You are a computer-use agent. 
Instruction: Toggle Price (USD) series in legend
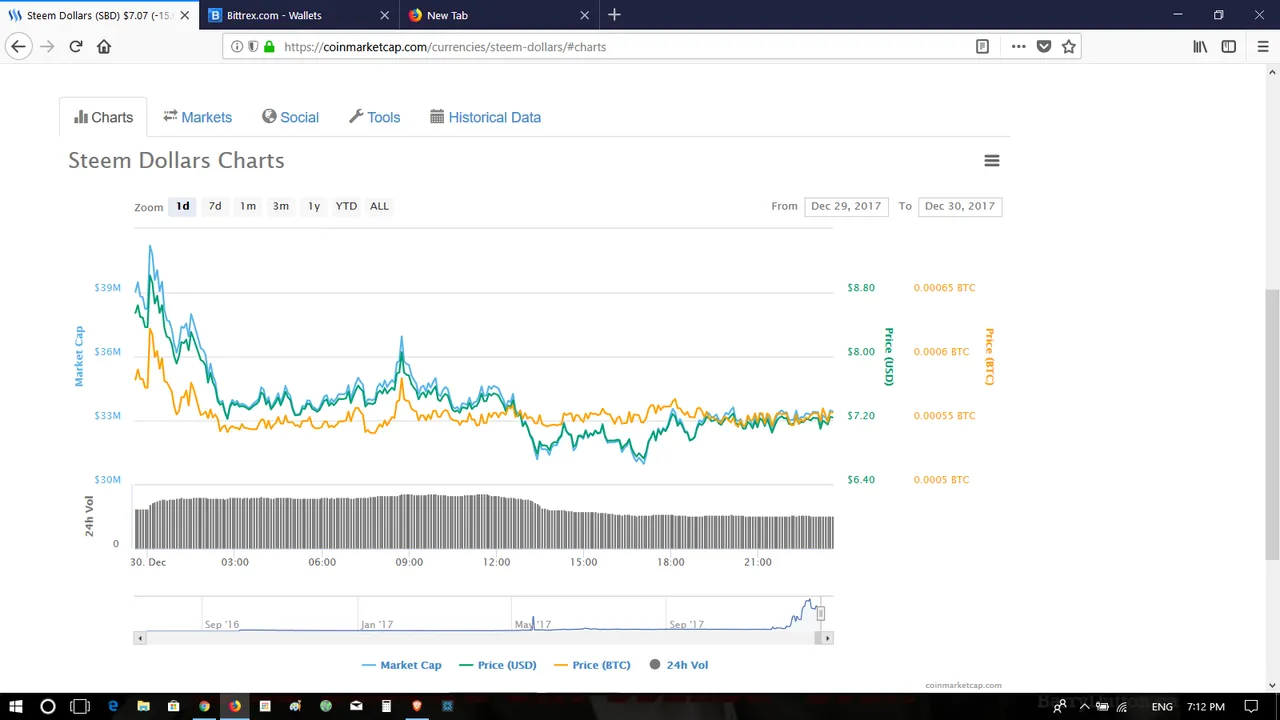coord(498,665)
